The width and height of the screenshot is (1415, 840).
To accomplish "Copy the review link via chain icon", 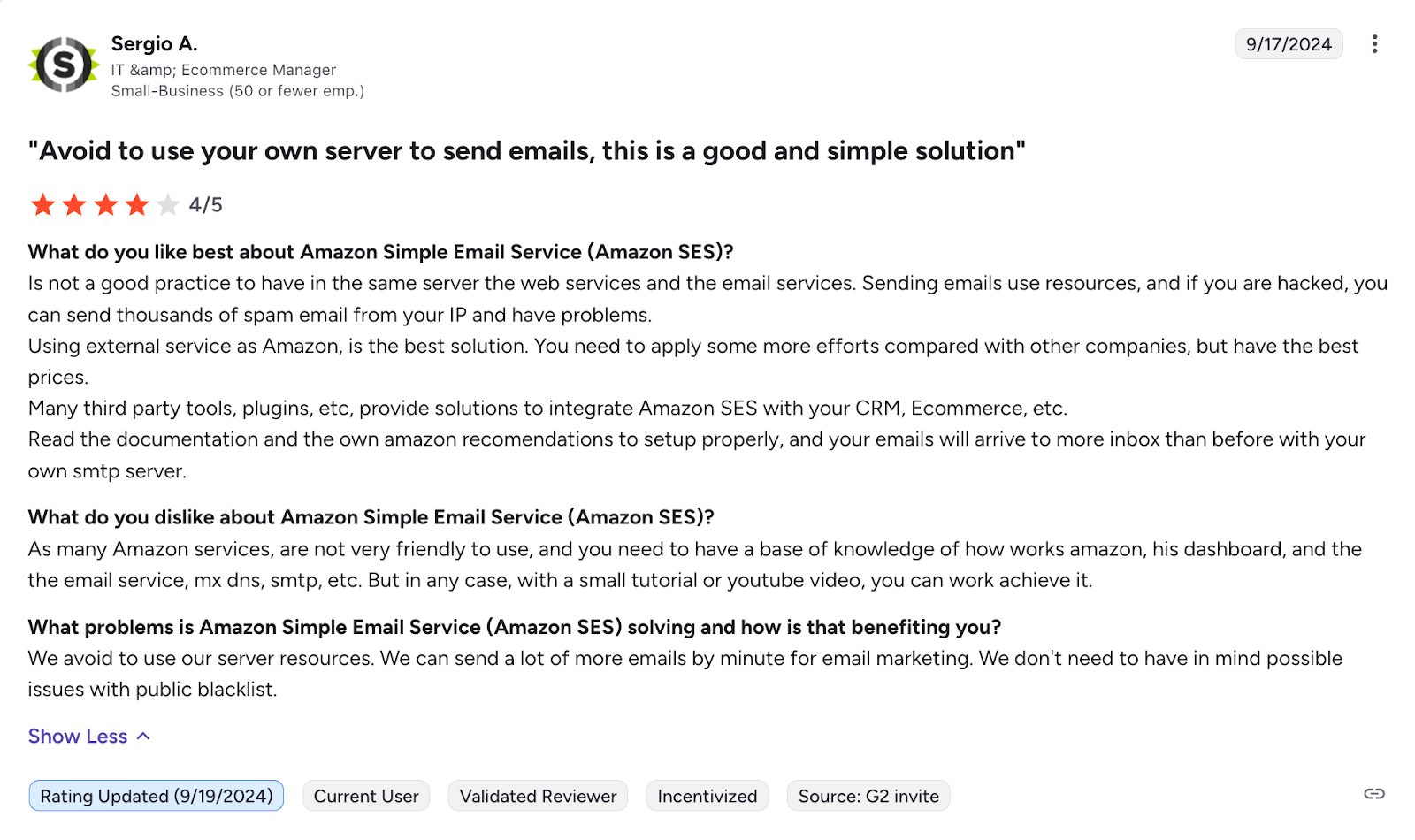I will pos(1373,794).
